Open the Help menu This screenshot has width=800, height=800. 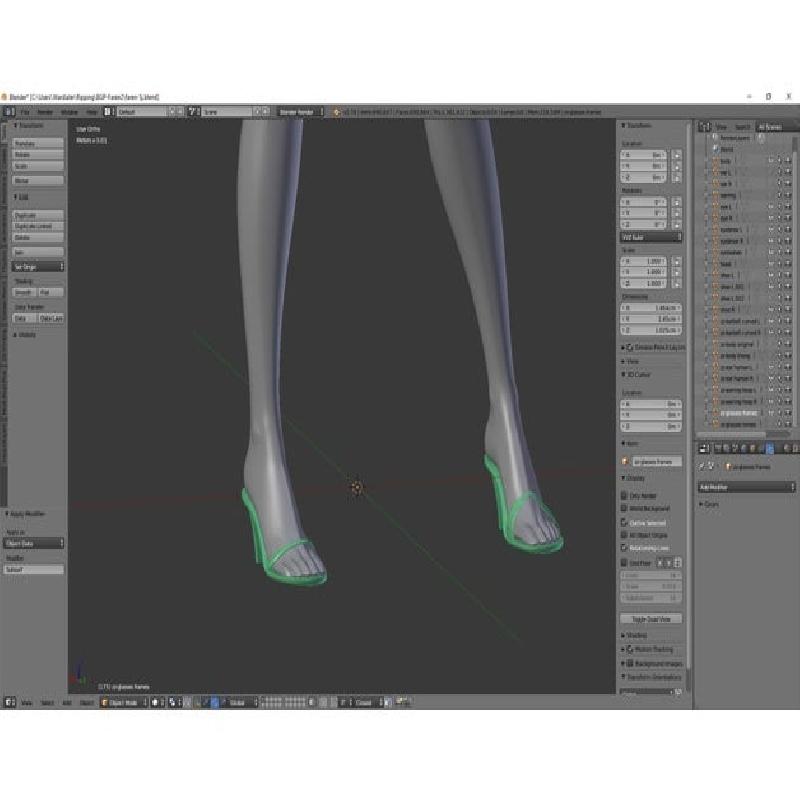(91, 112)
